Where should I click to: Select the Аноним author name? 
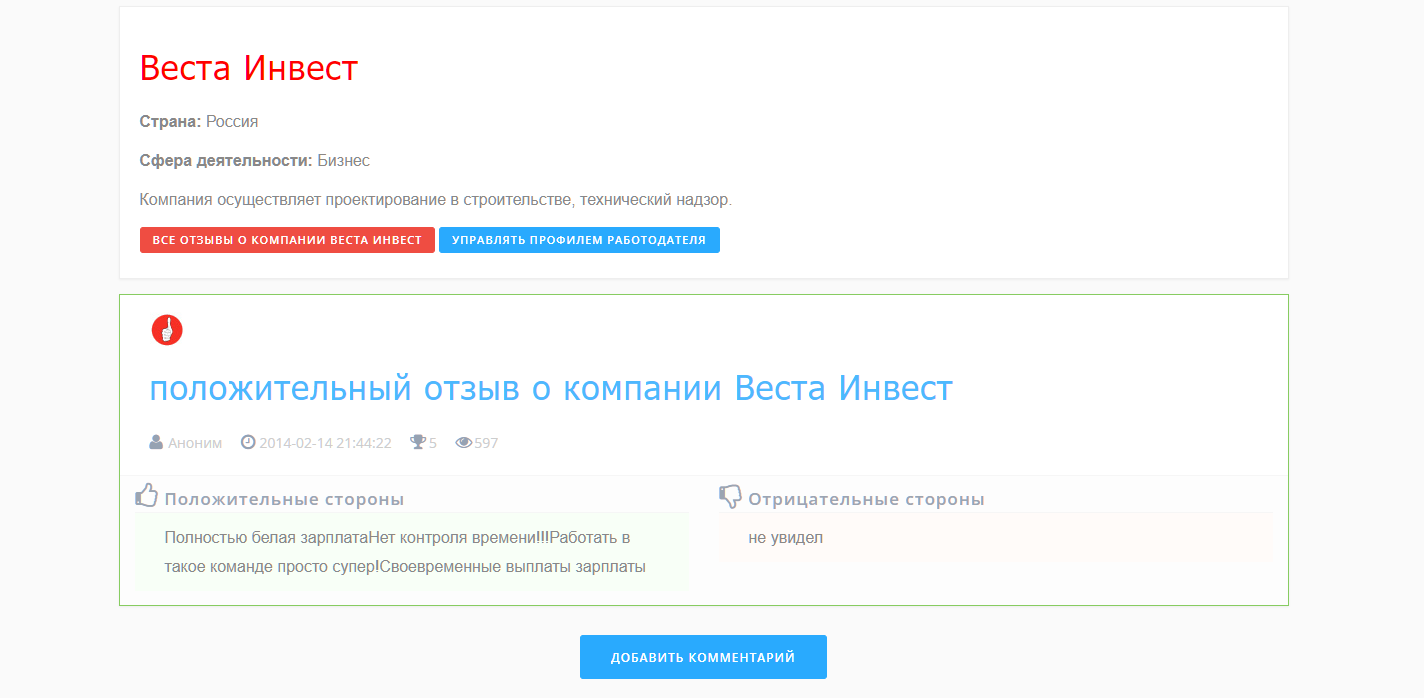(x=195, y=442)
